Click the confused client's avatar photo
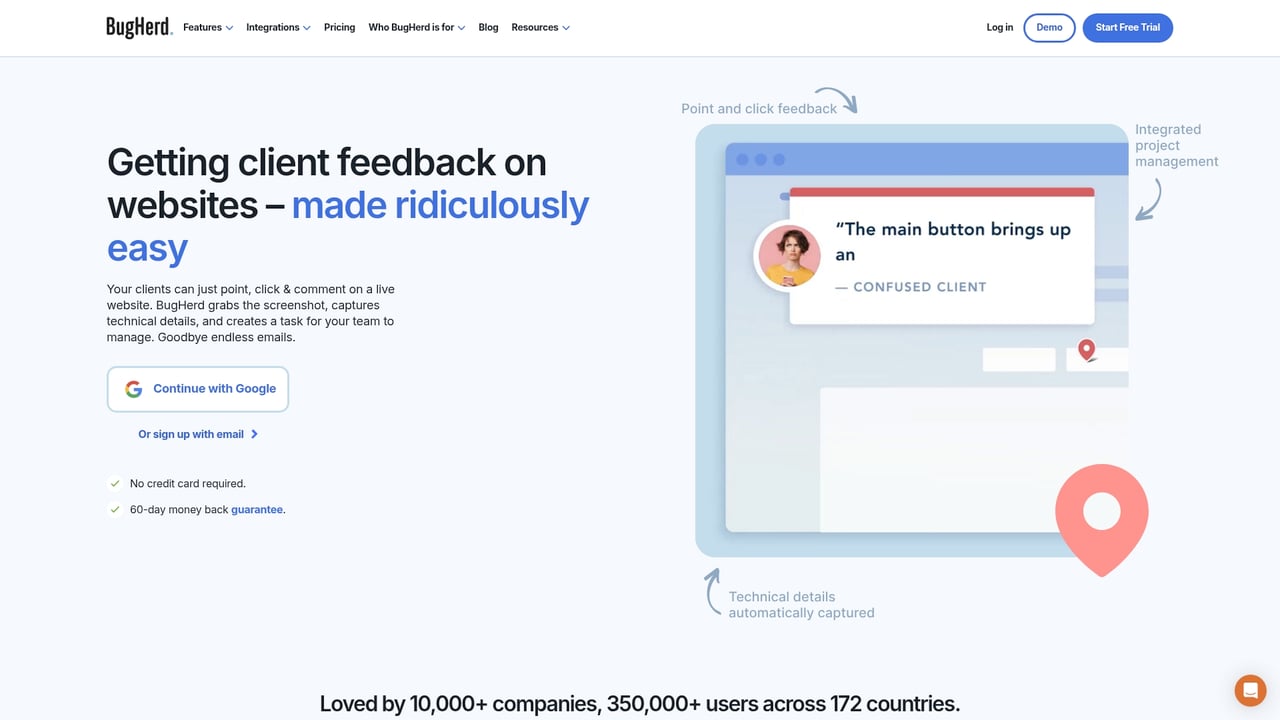 (788, 255)
